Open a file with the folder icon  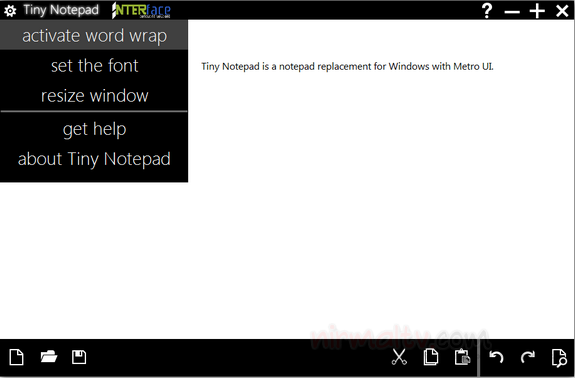[x=48, y=356]
